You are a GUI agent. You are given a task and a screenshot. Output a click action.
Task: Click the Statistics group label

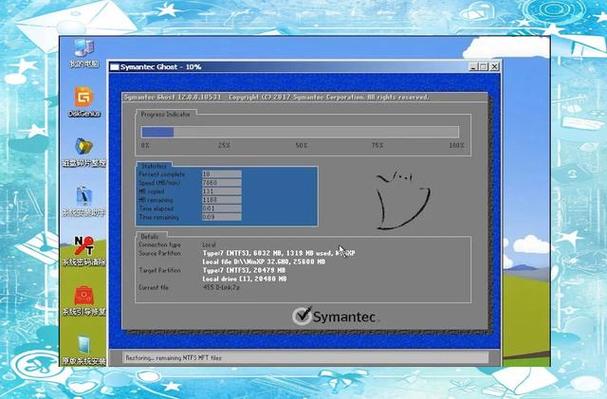pyautogui.click(x=154, y=166)
